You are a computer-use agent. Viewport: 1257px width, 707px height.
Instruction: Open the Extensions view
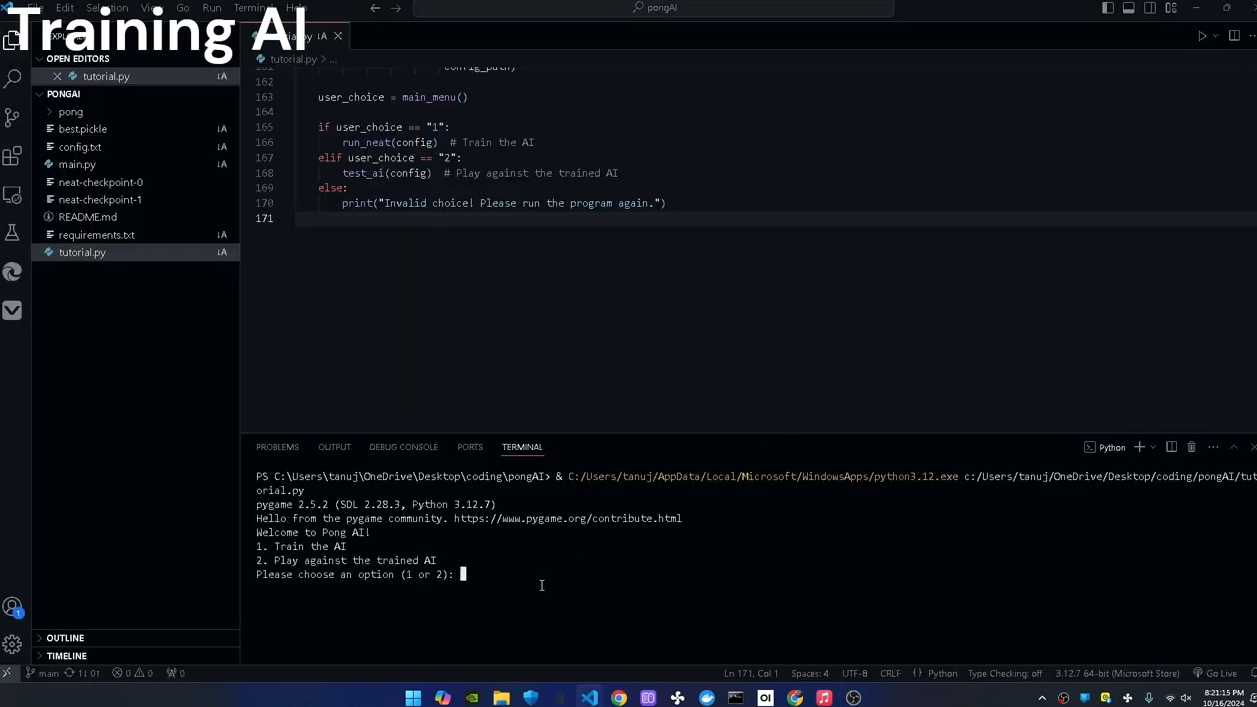tap(12, 156)
